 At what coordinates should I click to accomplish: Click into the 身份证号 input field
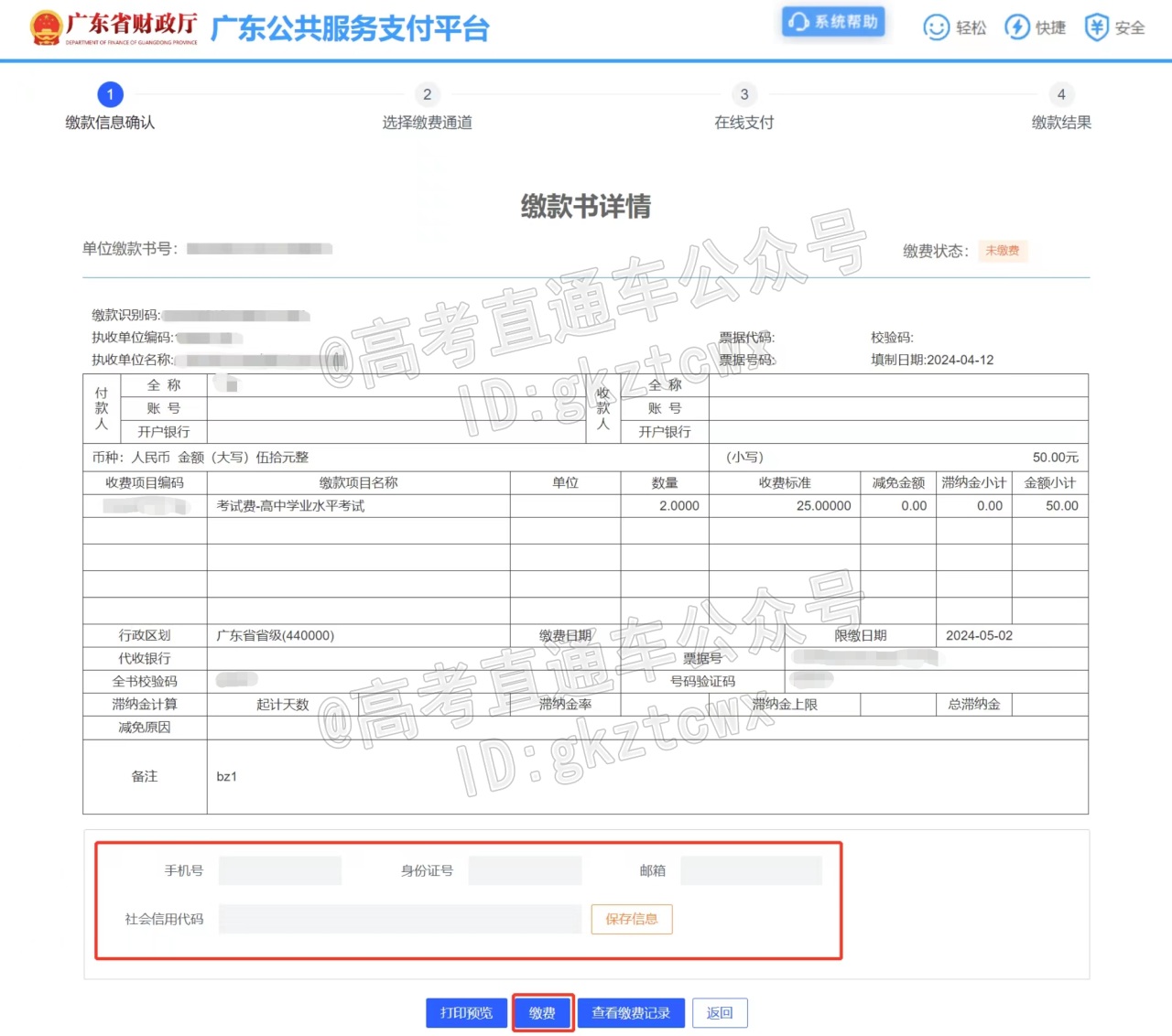[x=525, y=870]
